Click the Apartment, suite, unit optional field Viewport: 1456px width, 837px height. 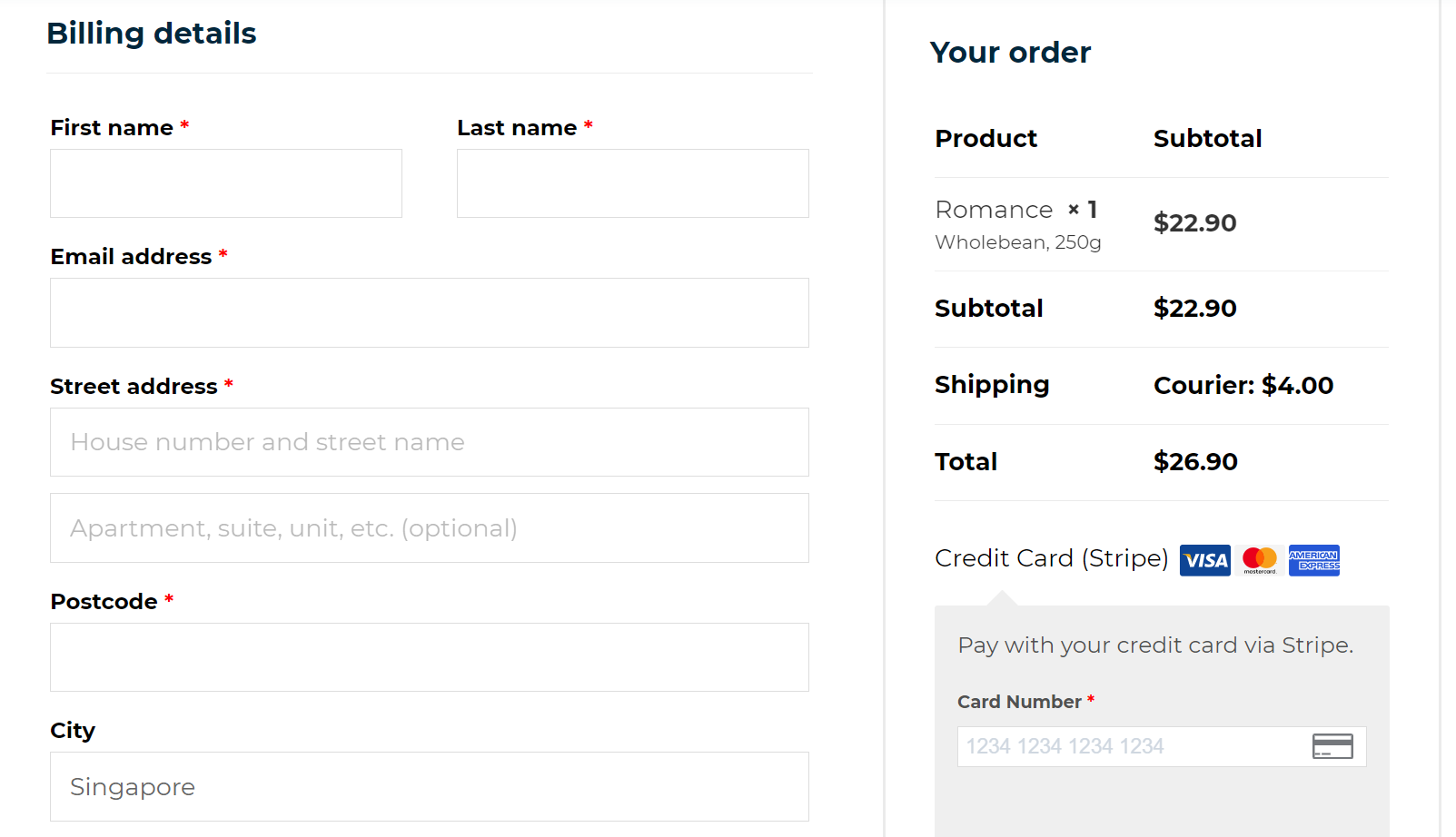point(430,527)
